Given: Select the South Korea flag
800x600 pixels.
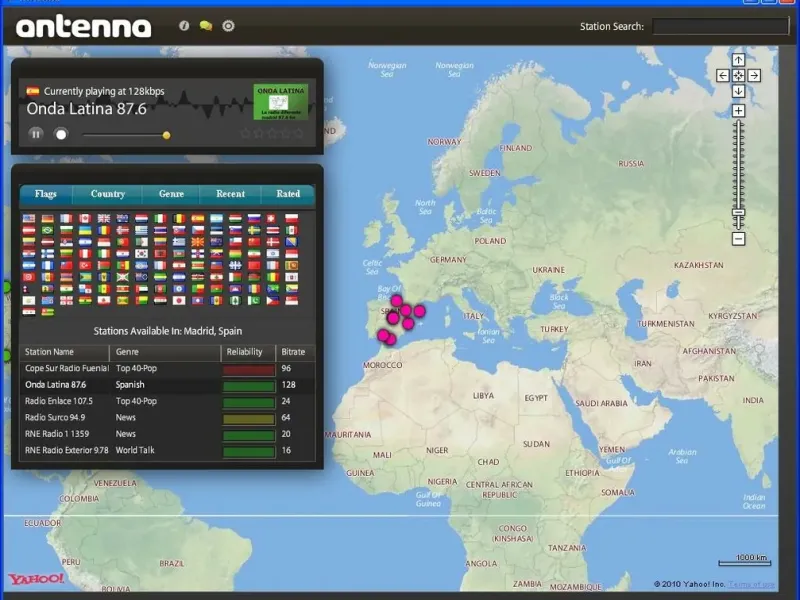Looking at the screenshot, I should coord(141,254).
